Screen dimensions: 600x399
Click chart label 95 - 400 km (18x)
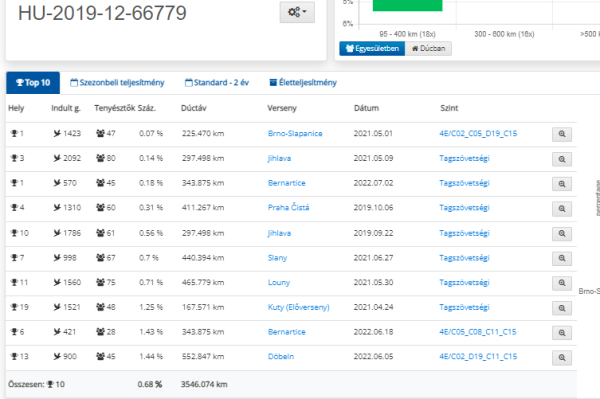[x=408, y=34]
